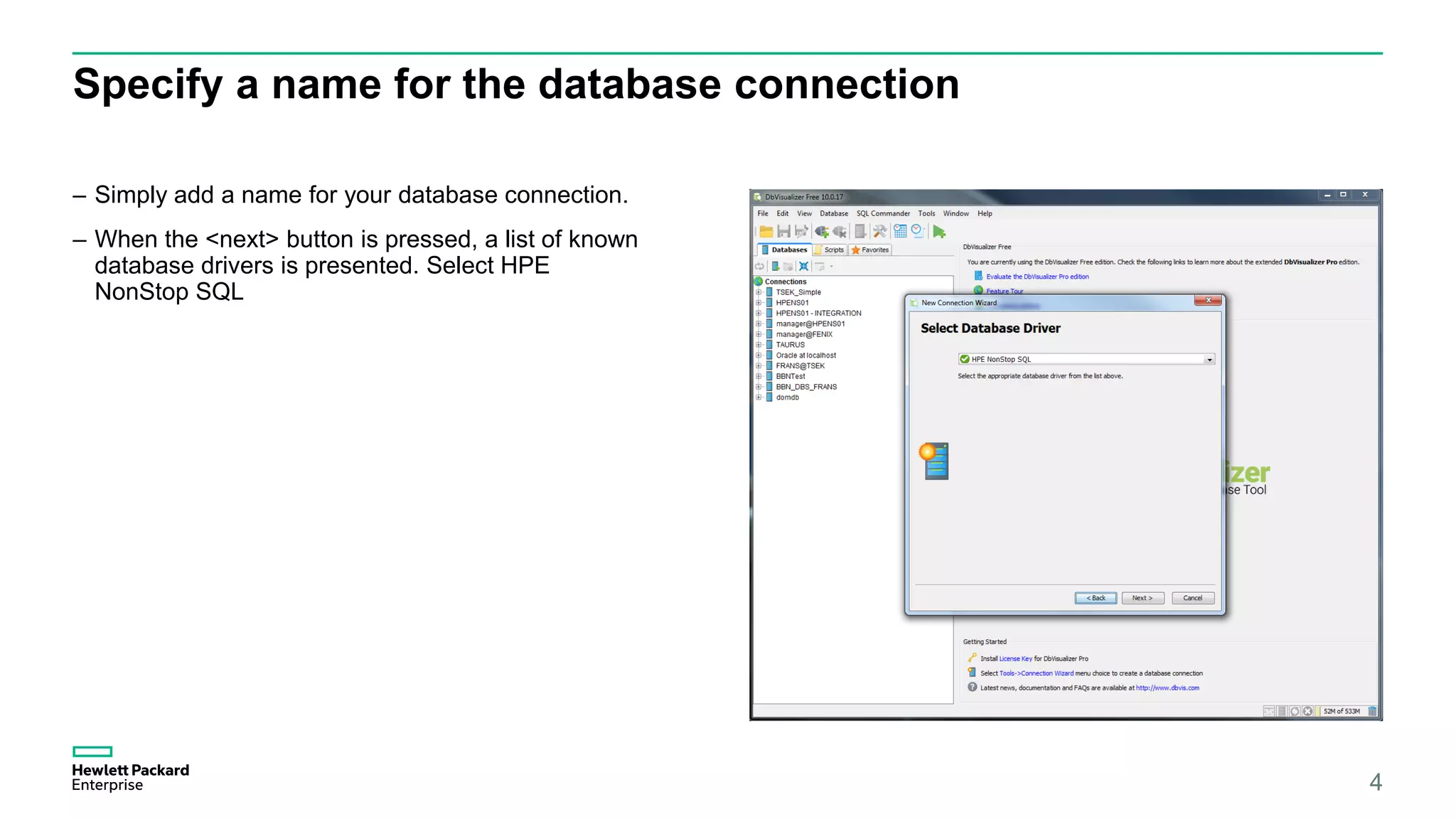The height and width of the screenshot is (819, 1456).
Task: Select the Databases tab
Action: pos(784,250)
